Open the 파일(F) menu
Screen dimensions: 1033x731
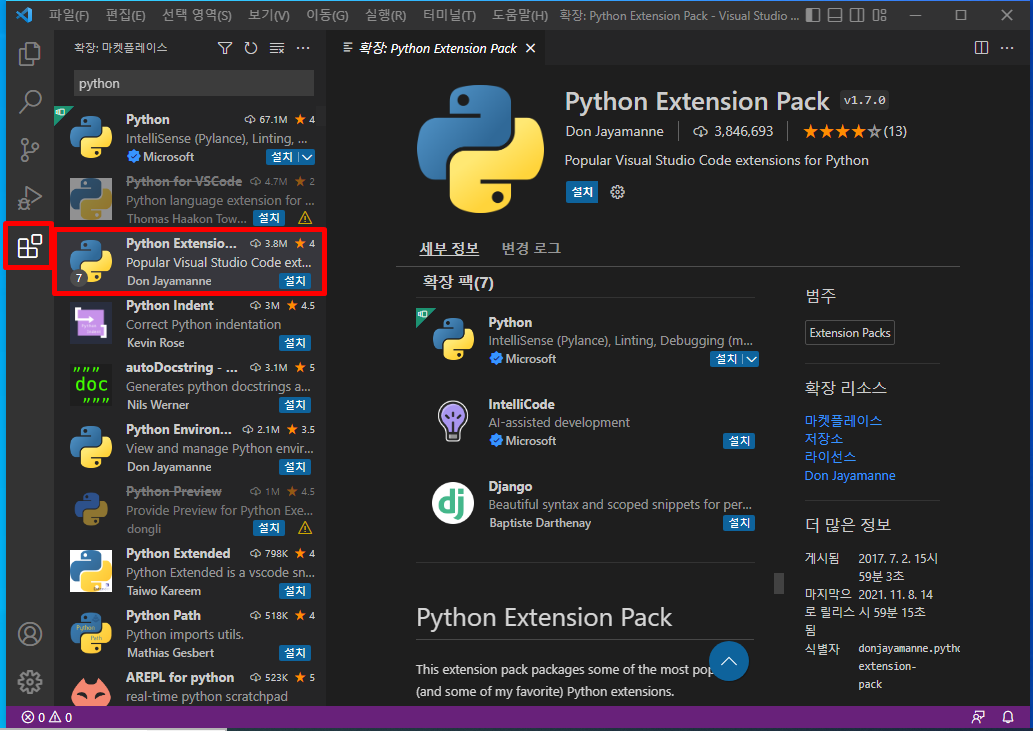point(69,15)
